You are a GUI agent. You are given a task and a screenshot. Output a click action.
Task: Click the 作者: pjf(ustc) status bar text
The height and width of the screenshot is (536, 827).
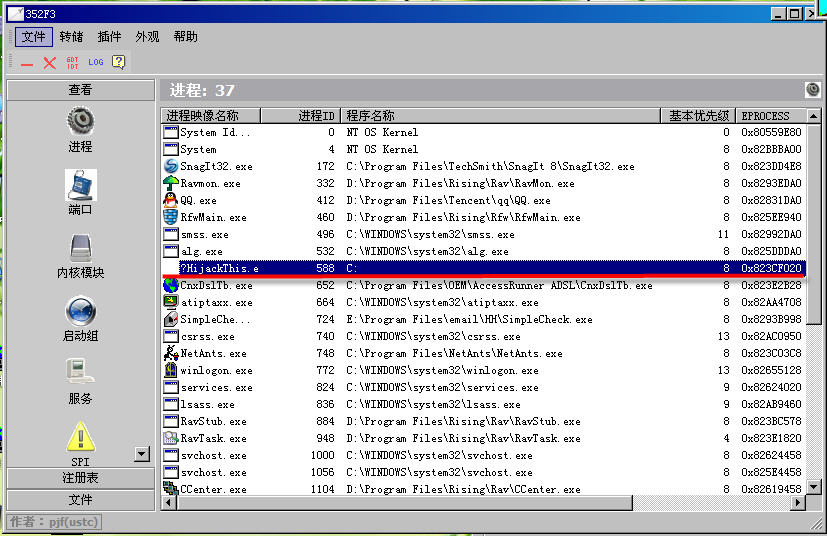pyautogui.click(x=54, y=522)
